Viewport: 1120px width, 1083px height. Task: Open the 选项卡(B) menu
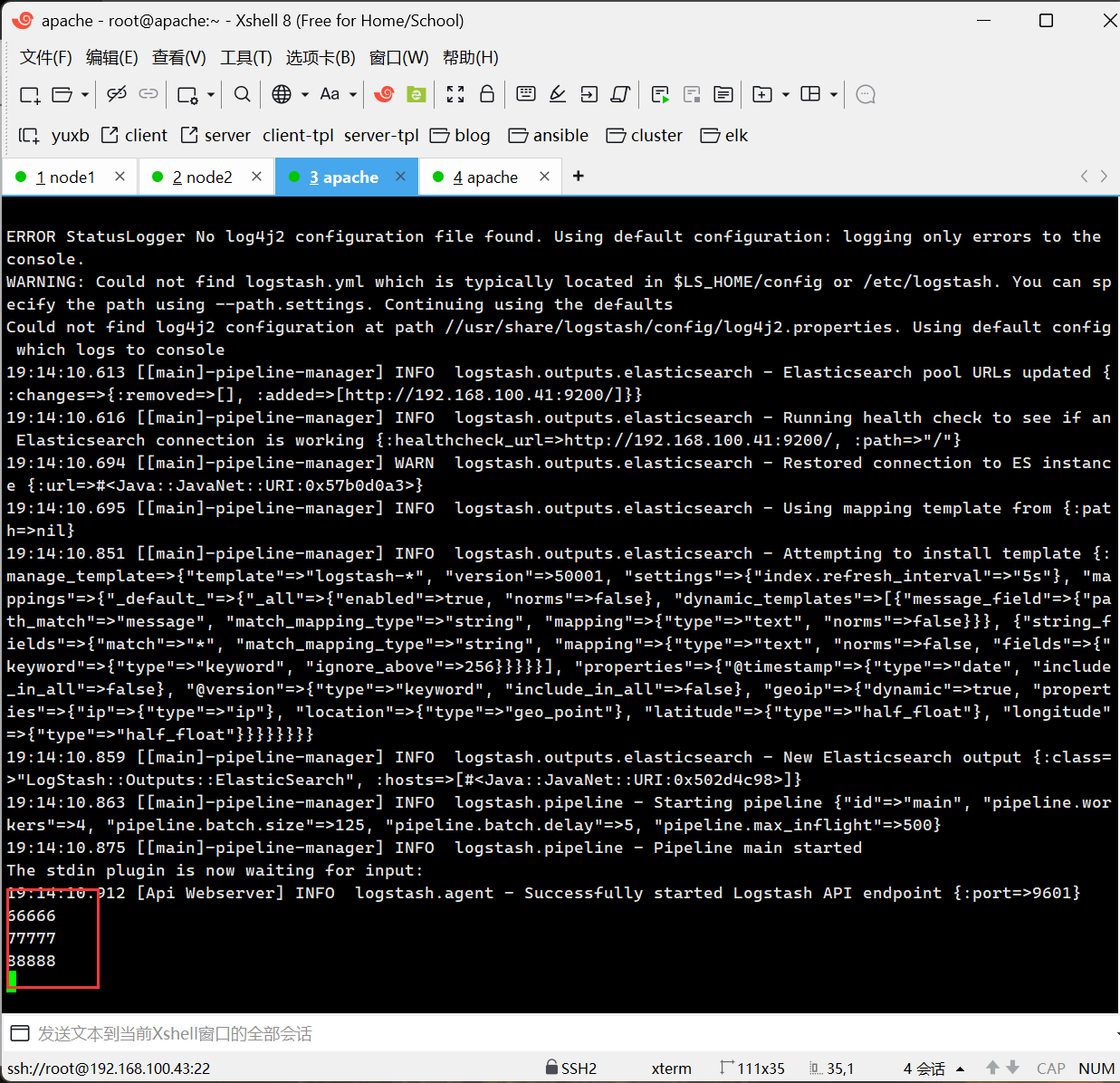pos(321,58)
